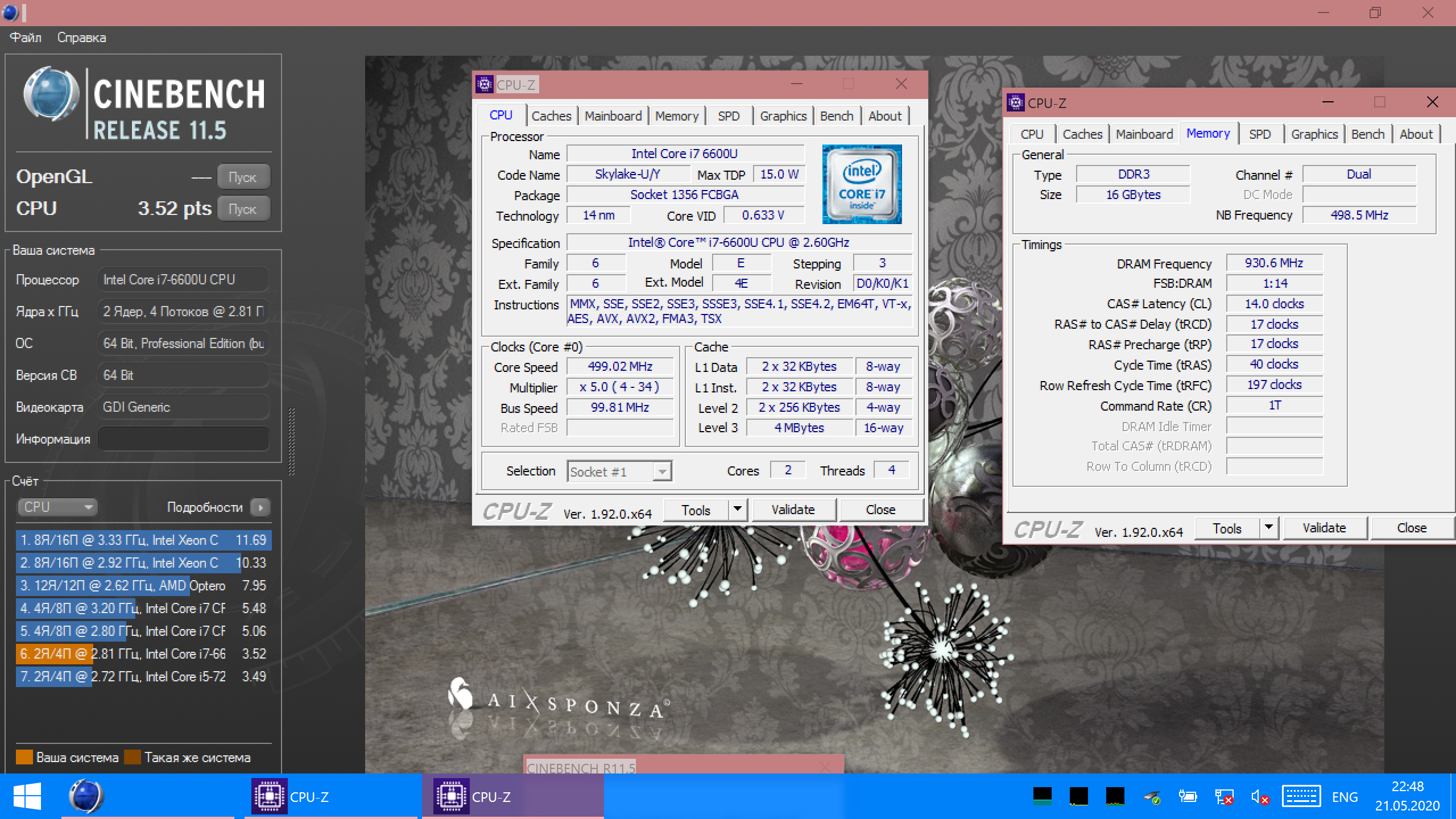Click the red-green CPU graph tray icon
The height and width of the screenshot is (819, 1456).
1115,796
